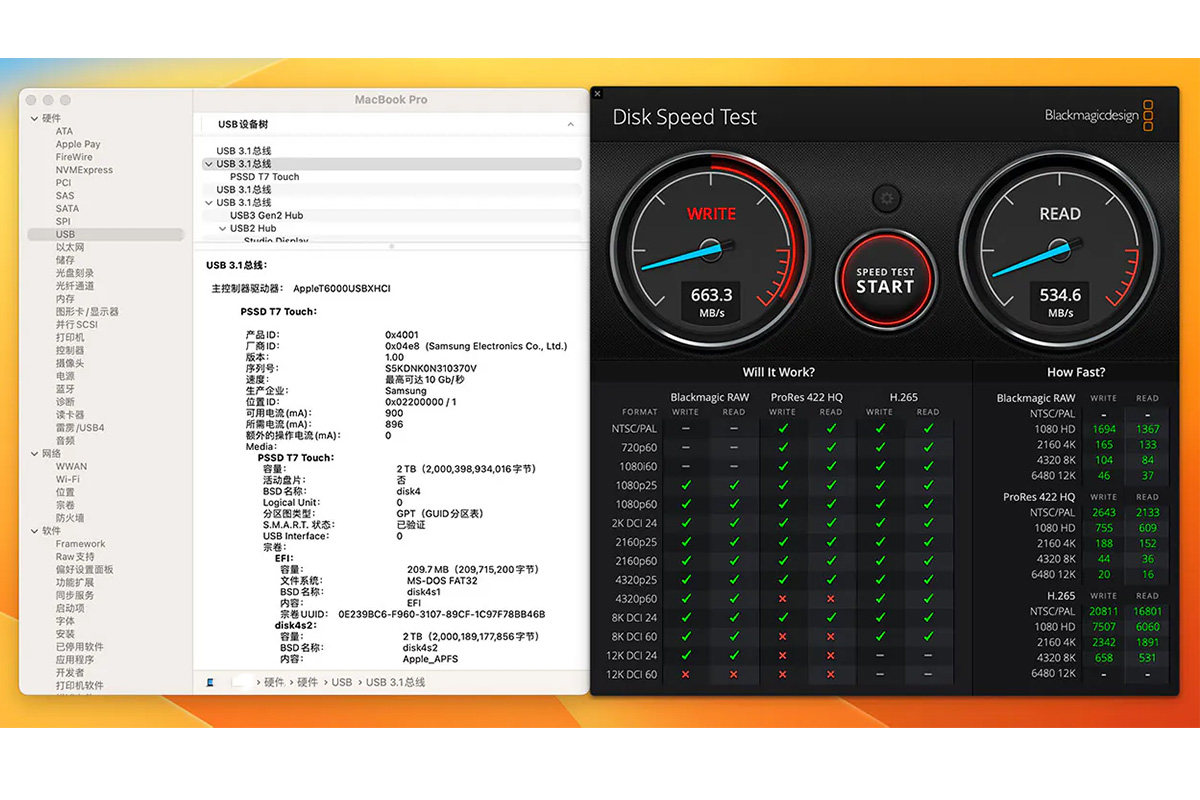Viewport: 1200px width, 800px height.
Task: Click the split pane divider handle
Action: point(391,246)
